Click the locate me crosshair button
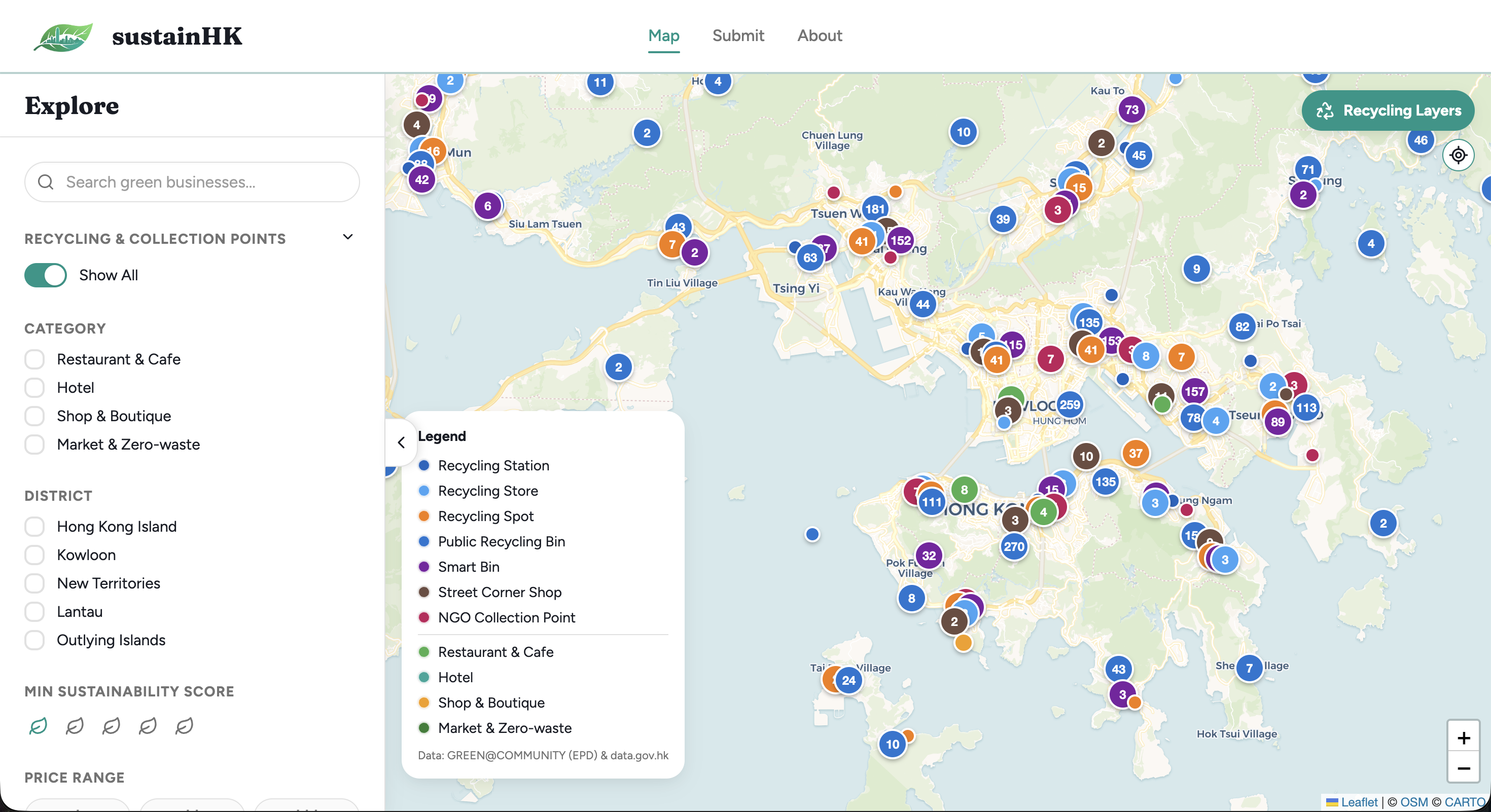Screen dimensions: 1491x812 click(1458, 155)
